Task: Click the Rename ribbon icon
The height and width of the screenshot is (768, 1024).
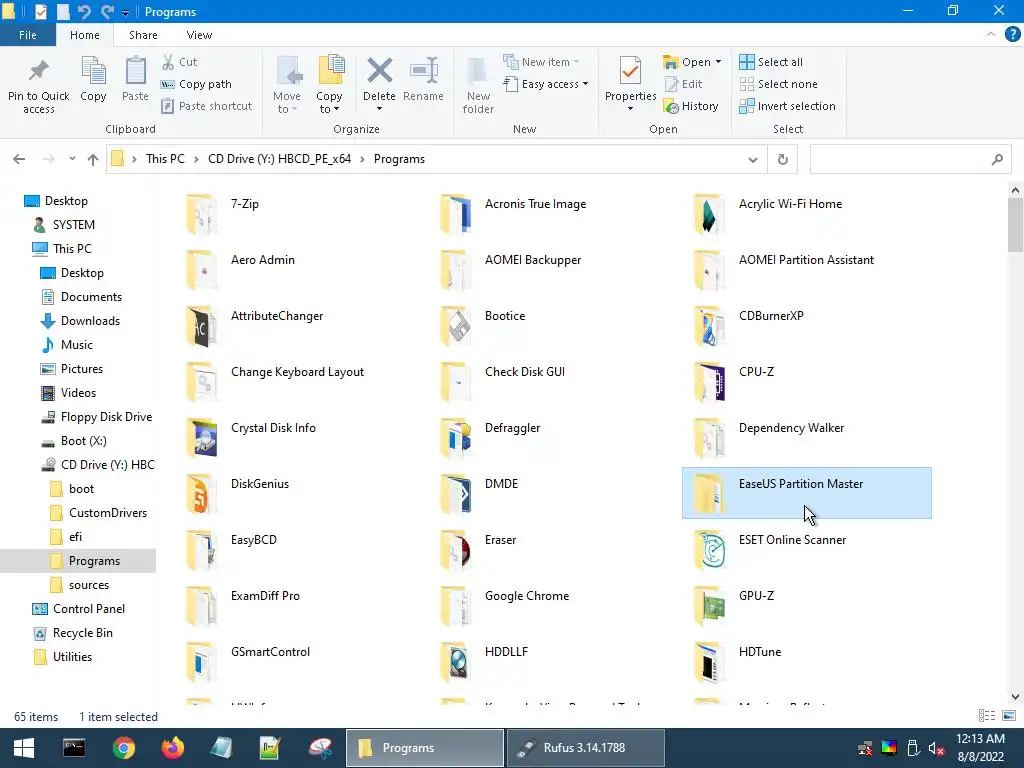Action: point(423,71)
